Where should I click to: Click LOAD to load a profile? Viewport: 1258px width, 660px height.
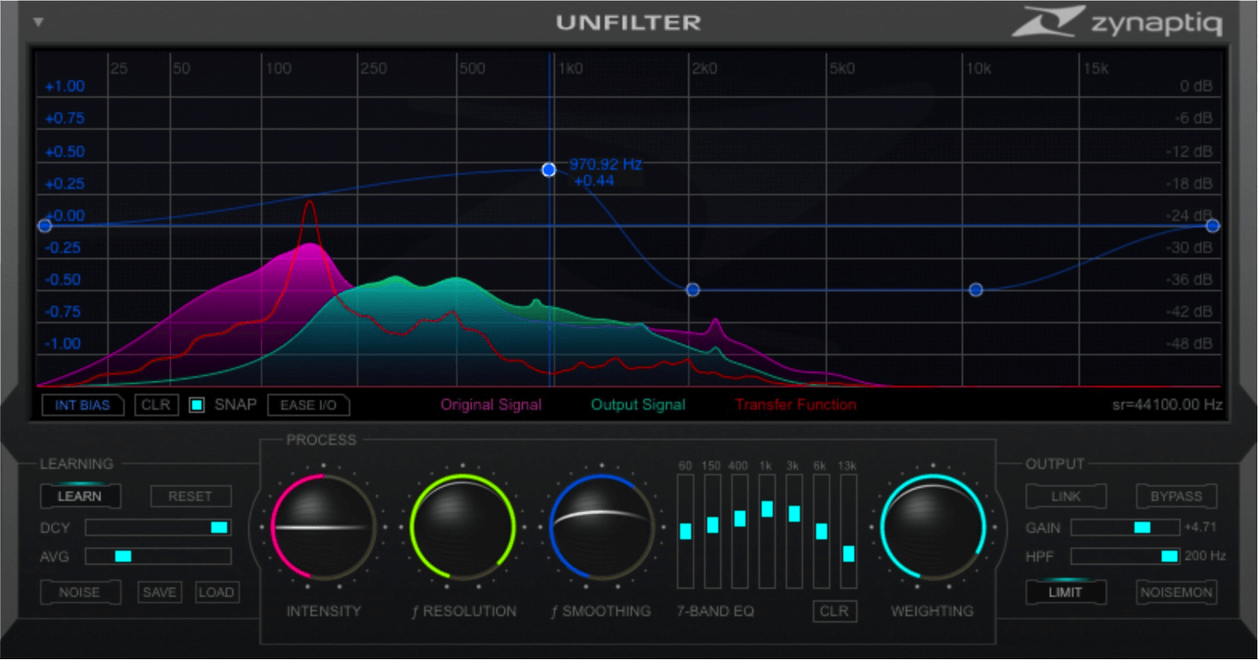(216, 592)
